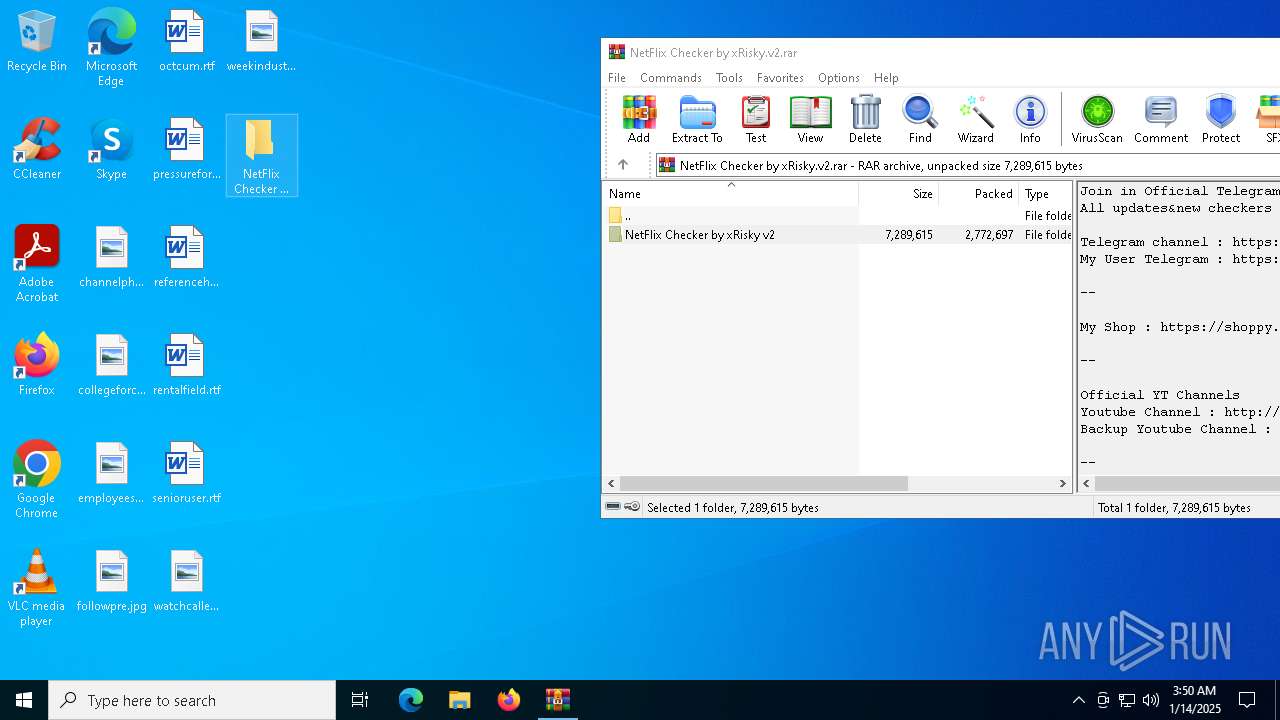The image size is (1280, 720).
Task: Click the Add toolbar icon in WinRAR
Action: 639,119
